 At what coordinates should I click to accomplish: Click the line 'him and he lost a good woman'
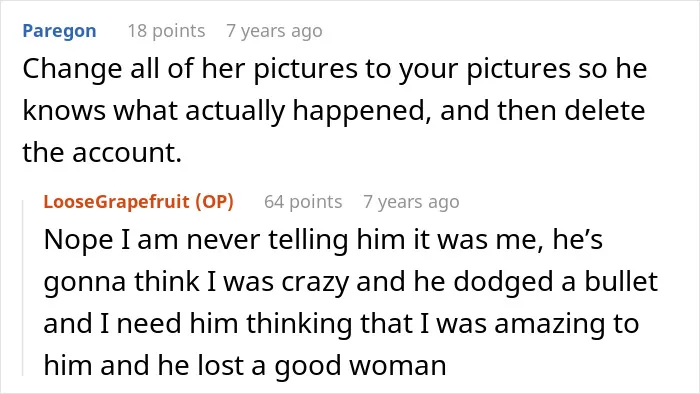click(x=245, y=365)
